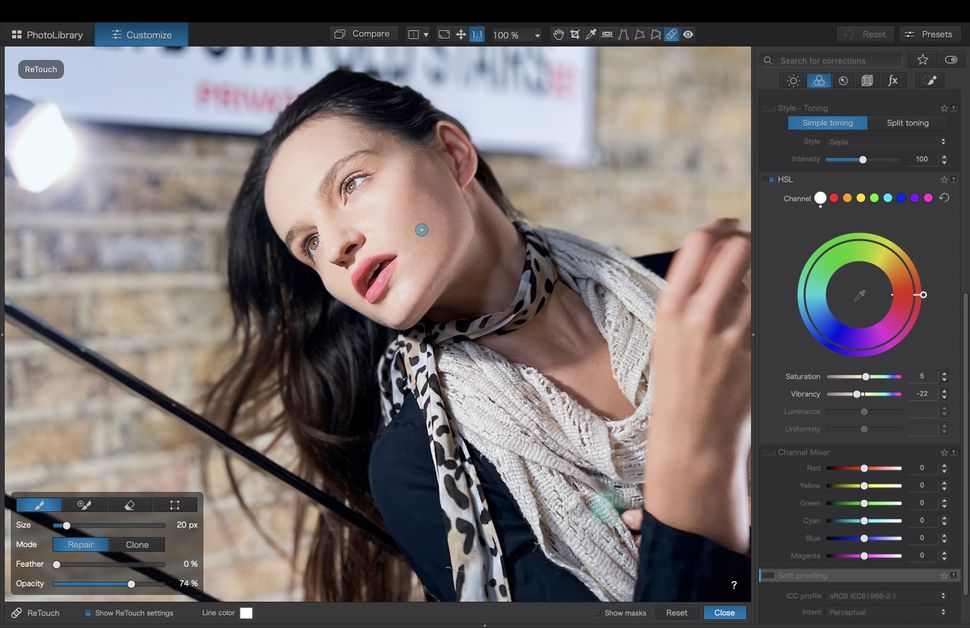This screenshot has height=628, width=970.
Task: Select the Hand tool in the toolbar
Action: pyautogui.click(x=559, y=34)
